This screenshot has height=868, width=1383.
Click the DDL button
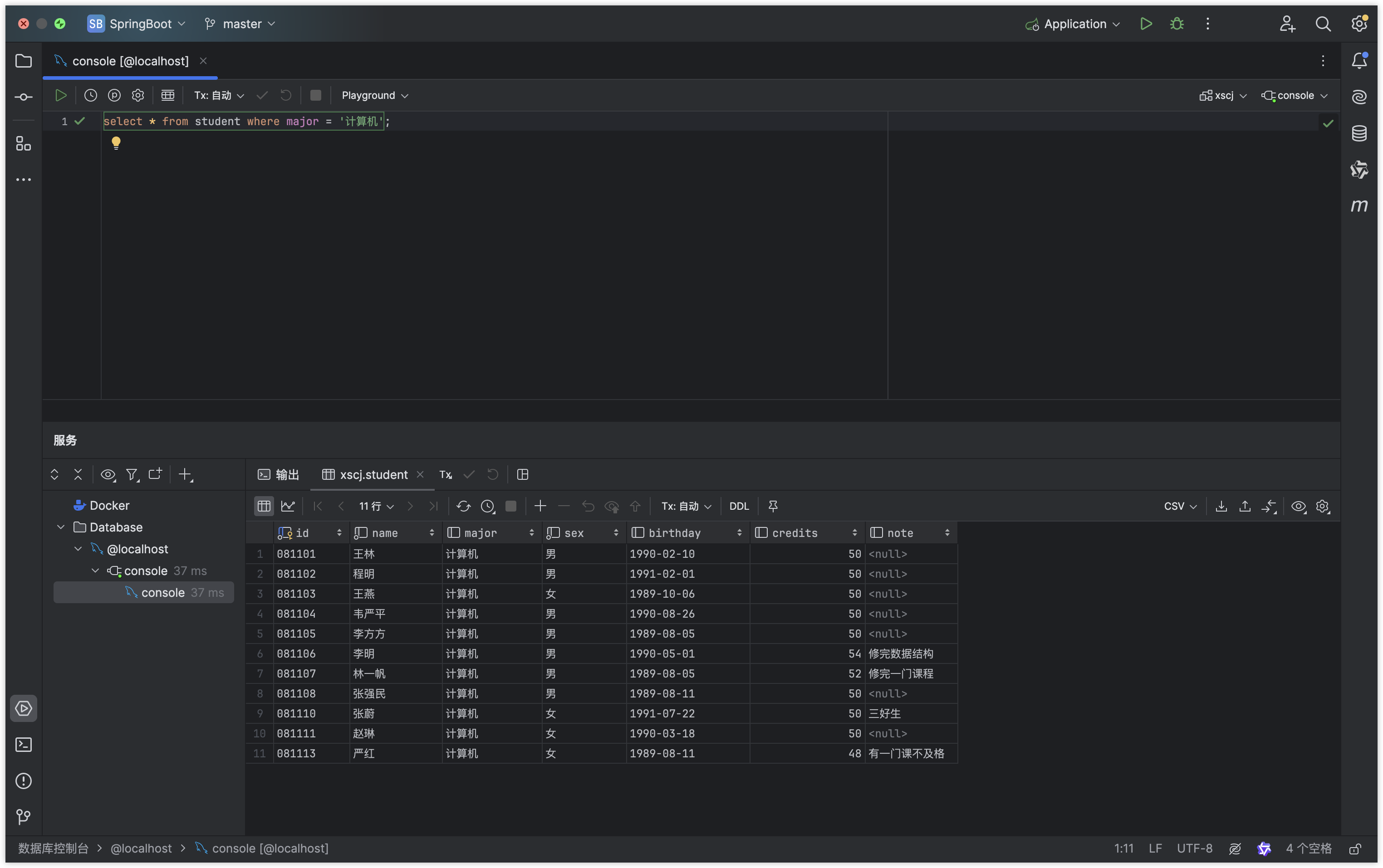(x=739, y=506)
